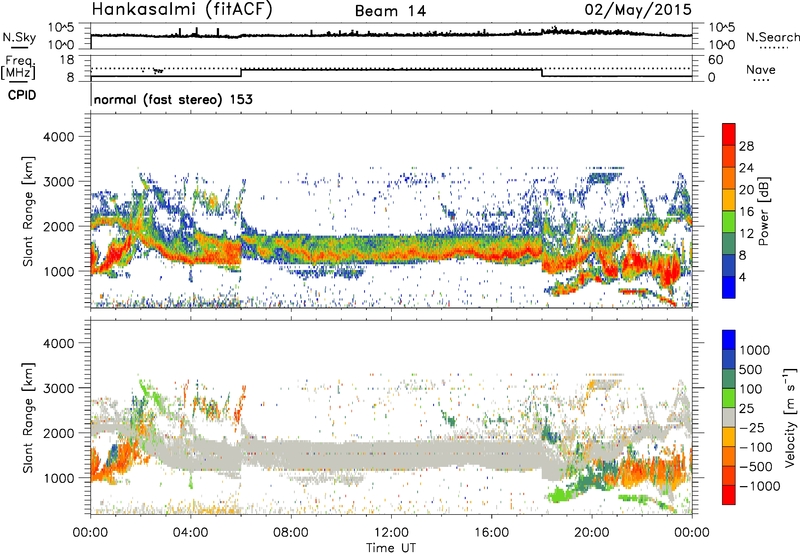Click the date '02/May/2015'
Screen dimensions: 800x554
tap(638, 9)
